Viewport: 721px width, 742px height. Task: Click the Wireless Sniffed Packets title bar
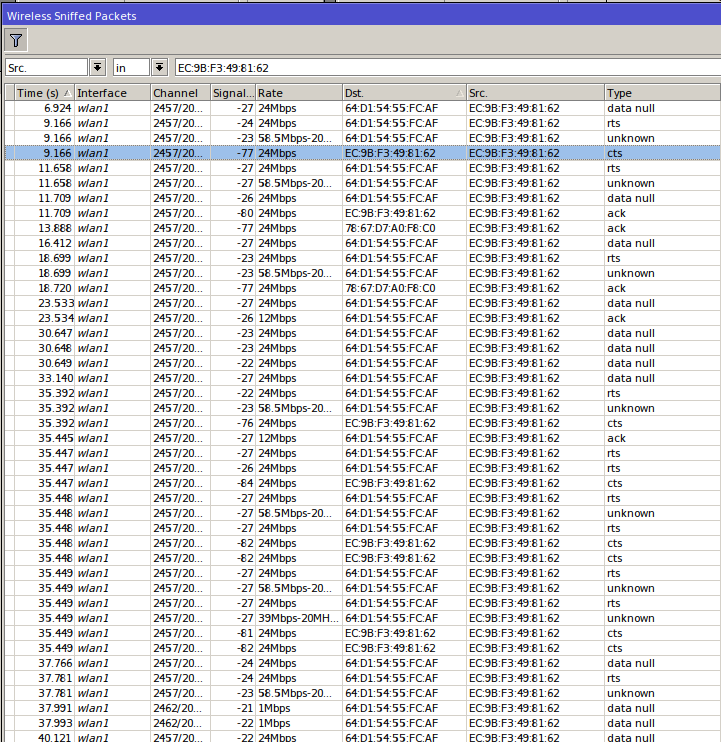click(362, 16)
